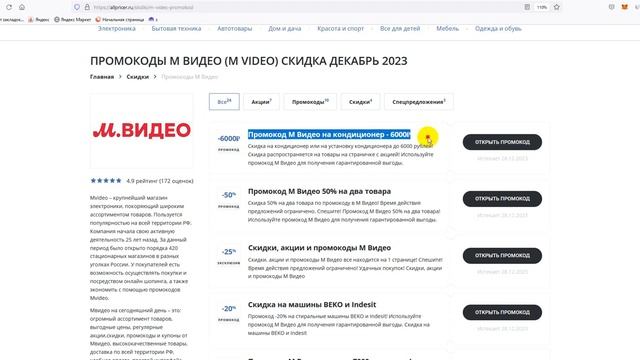Open promo code for машины BEKO и Indesit
Screen dimensions: 640x360
502,312
